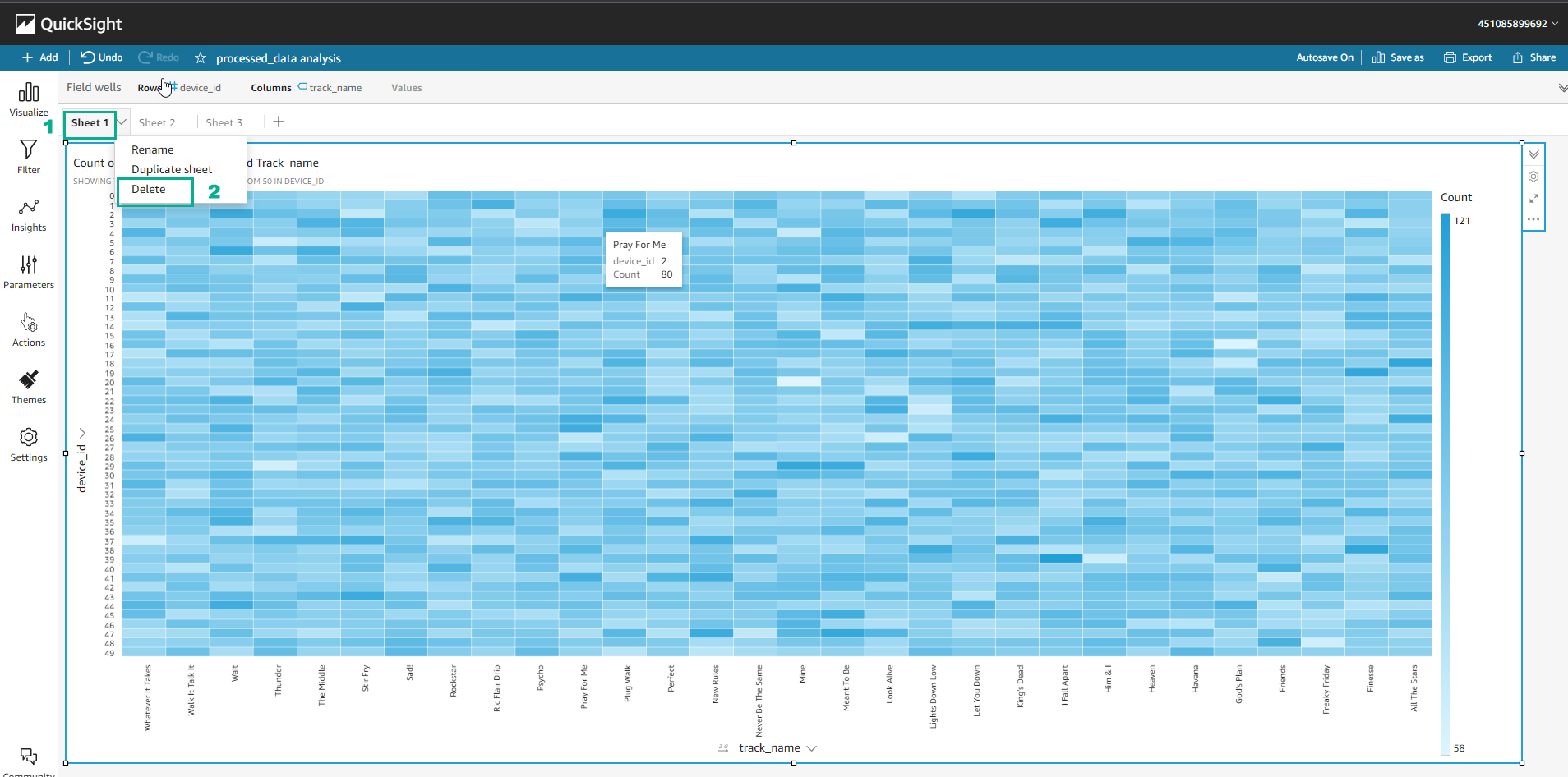The width and height of the screenshot is (1568, 777).
Task: Open the Visualize panel
Action: point(29,99)
